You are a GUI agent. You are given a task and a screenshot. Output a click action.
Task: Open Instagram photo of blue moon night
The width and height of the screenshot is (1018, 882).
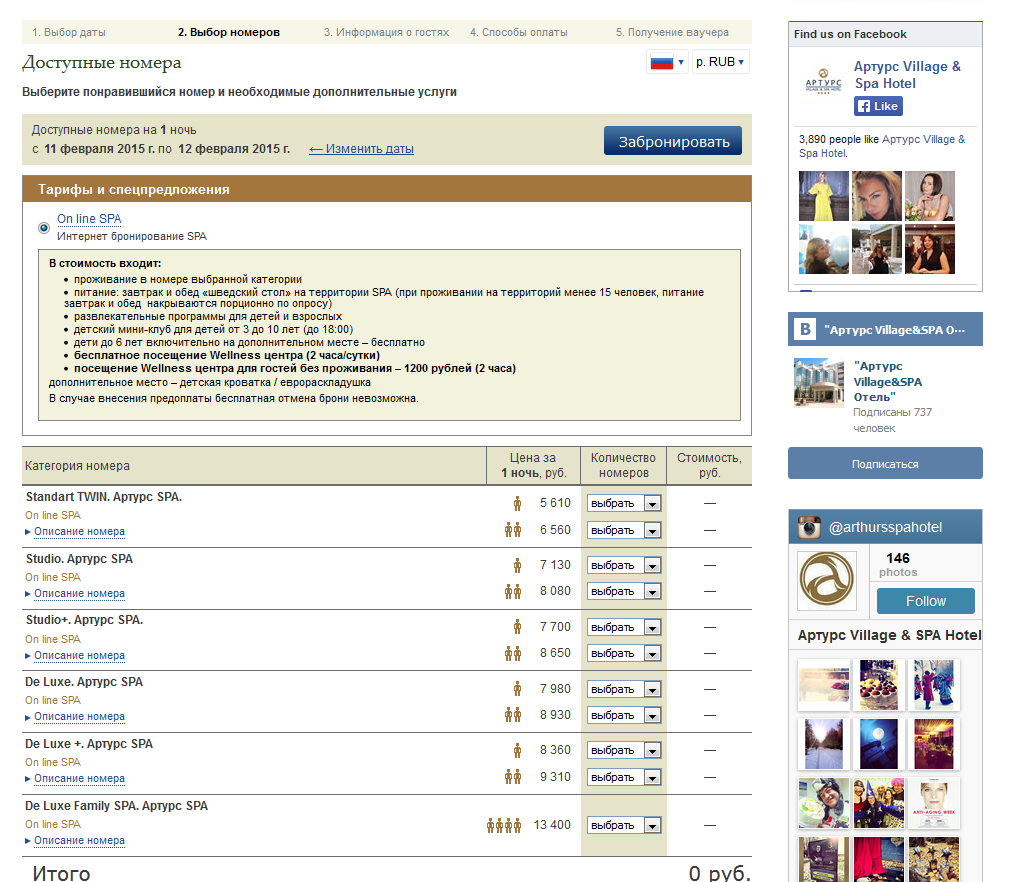coord(878,744)
